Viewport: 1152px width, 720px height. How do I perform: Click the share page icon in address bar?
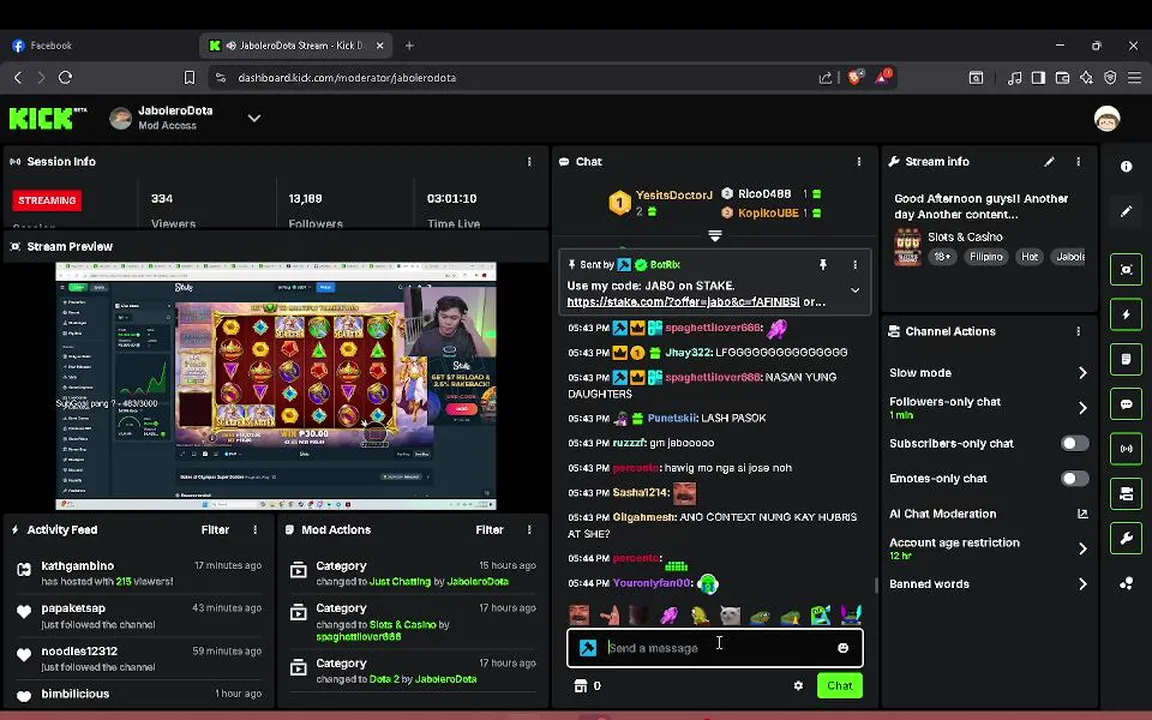click(825, 77)
